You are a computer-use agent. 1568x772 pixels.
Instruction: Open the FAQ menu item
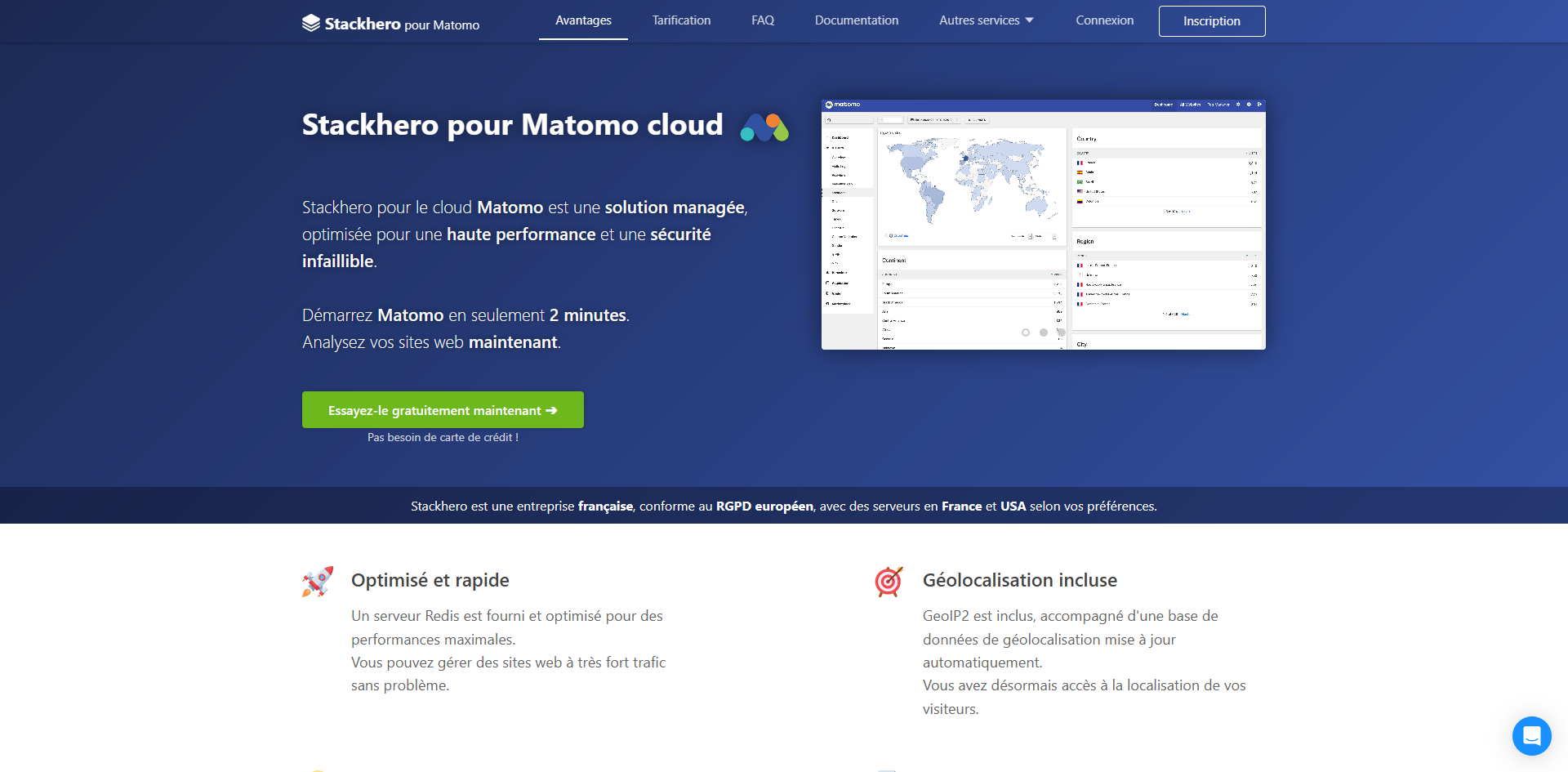pos(763,20)
